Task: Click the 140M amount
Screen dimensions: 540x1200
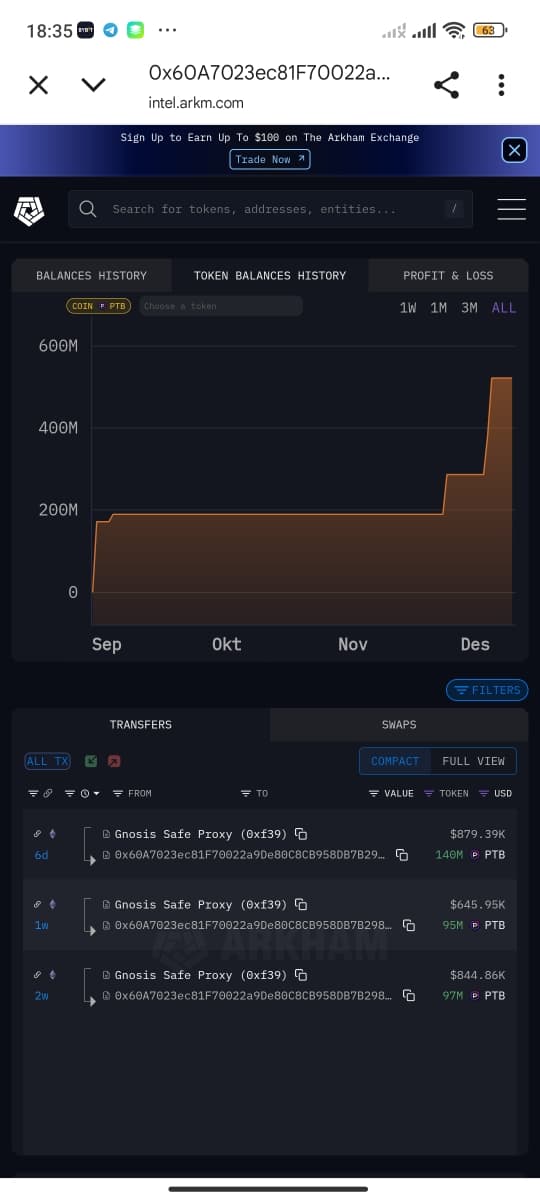Action: pyautogui.click(x=449, y=855)
